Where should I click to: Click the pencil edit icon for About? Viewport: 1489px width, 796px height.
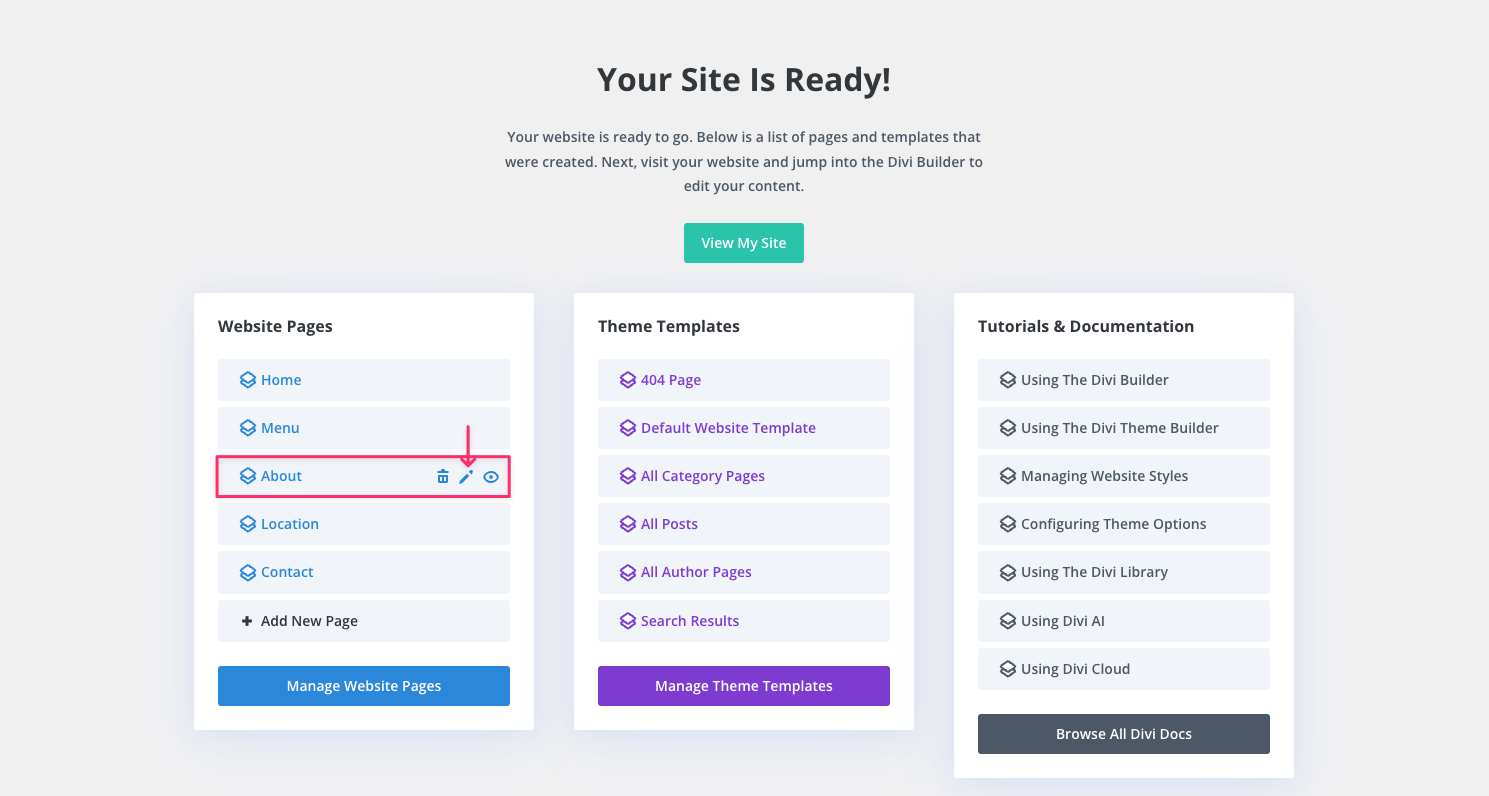click(x=466, y=477)
